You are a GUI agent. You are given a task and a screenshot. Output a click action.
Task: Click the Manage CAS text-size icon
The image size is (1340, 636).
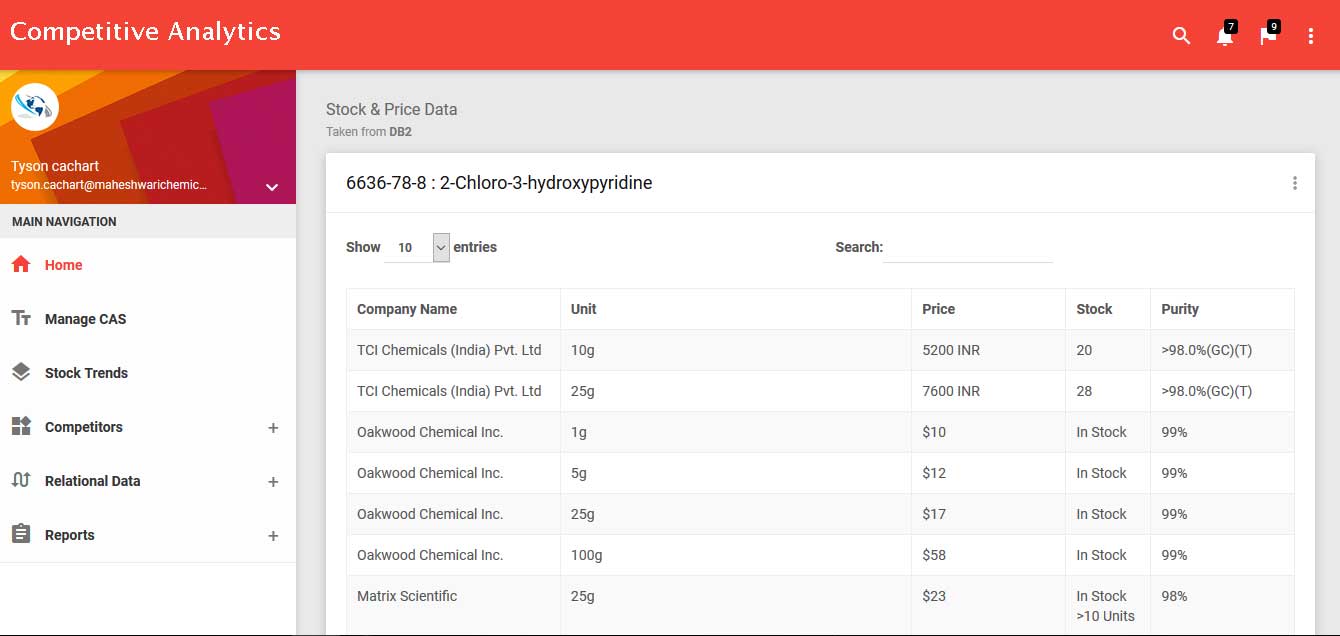(21, 319)
